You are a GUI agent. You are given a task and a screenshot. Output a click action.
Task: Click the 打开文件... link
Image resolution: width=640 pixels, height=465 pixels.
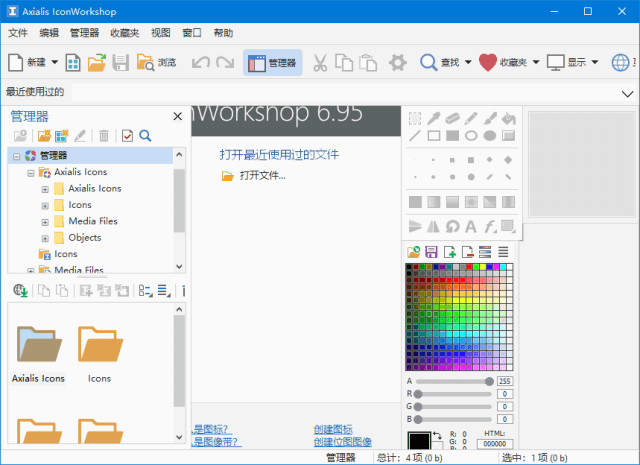(262, 175)
